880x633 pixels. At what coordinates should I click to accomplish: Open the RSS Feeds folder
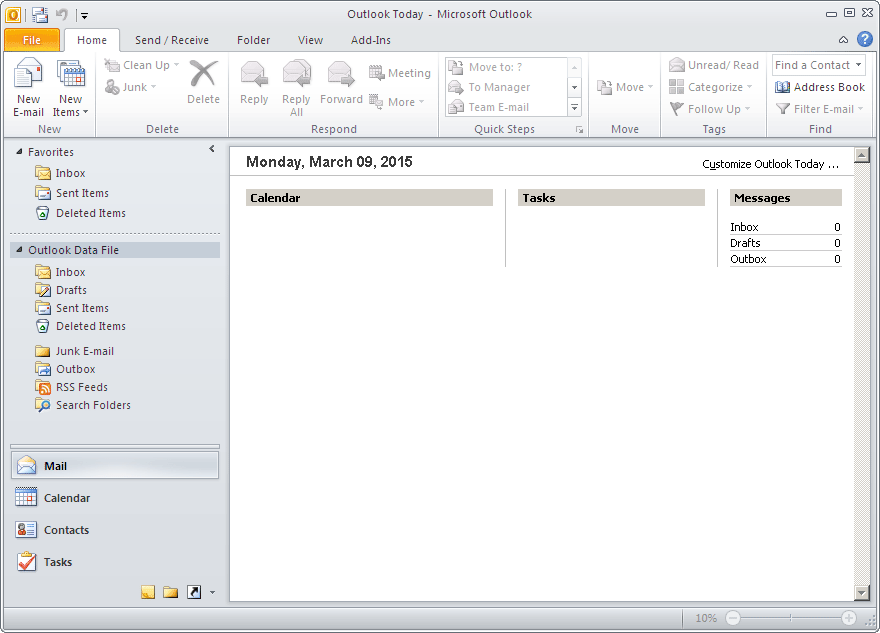pos(71,387)
